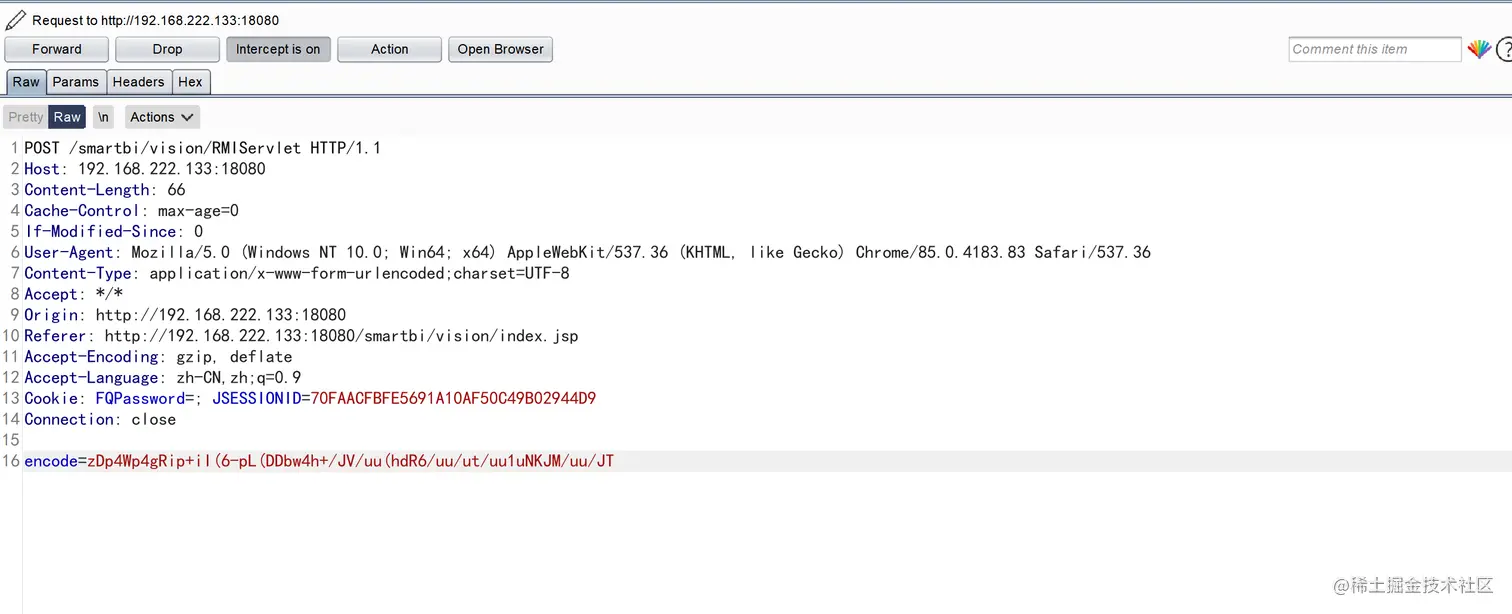Screen dimensions: 1512x614
Task: Select the Pretty view mode
Action: coord(26,117)
